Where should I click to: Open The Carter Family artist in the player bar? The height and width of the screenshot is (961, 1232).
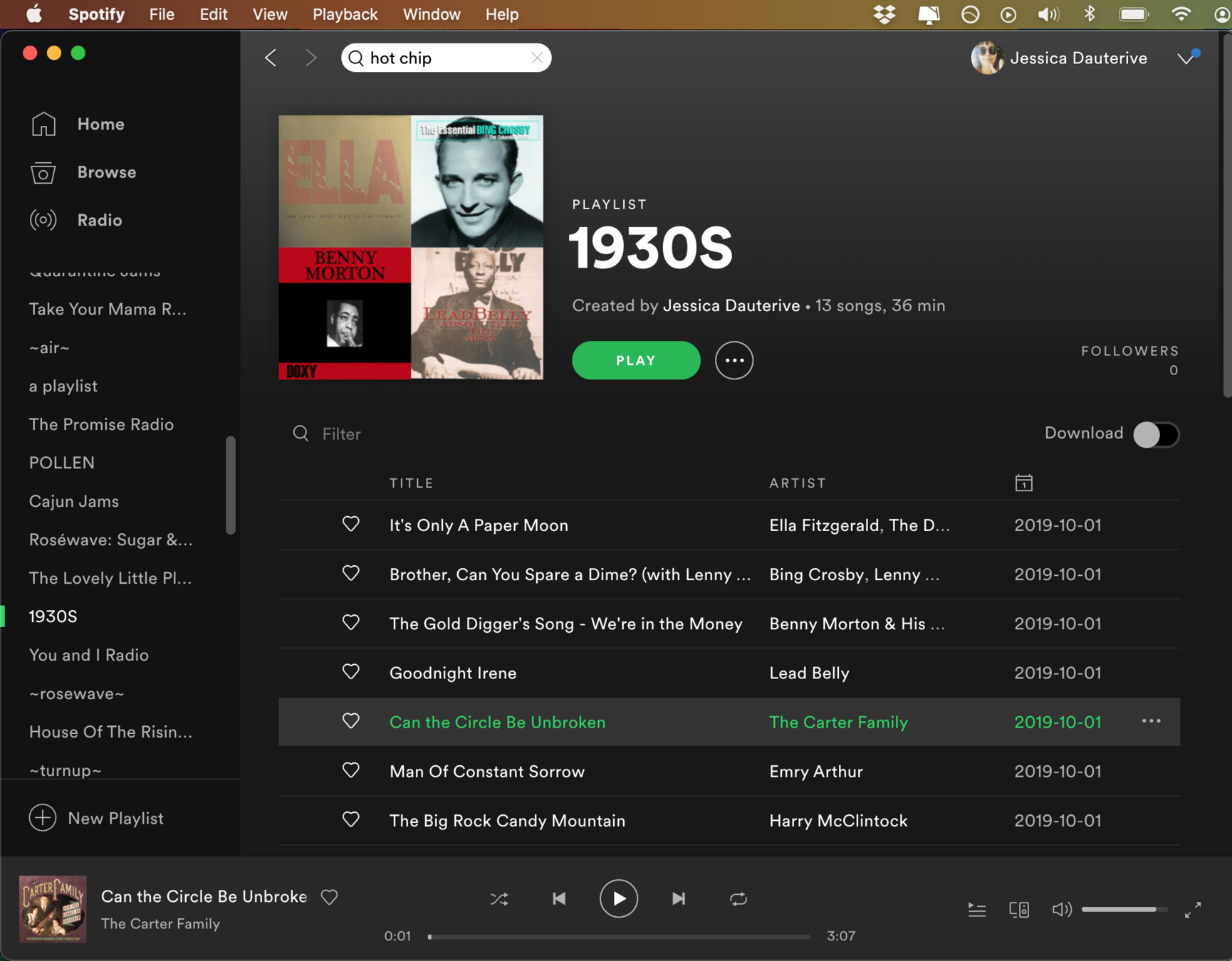160,923
